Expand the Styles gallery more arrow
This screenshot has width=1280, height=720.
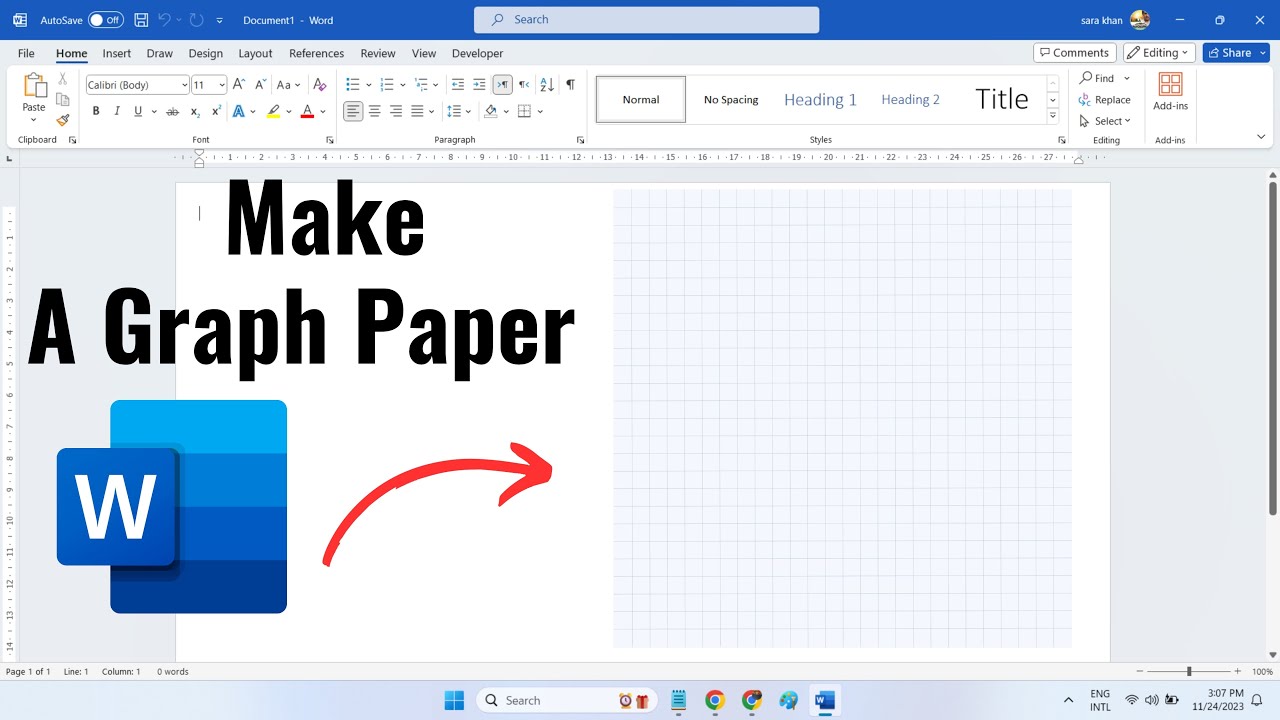pos(1052,117)
